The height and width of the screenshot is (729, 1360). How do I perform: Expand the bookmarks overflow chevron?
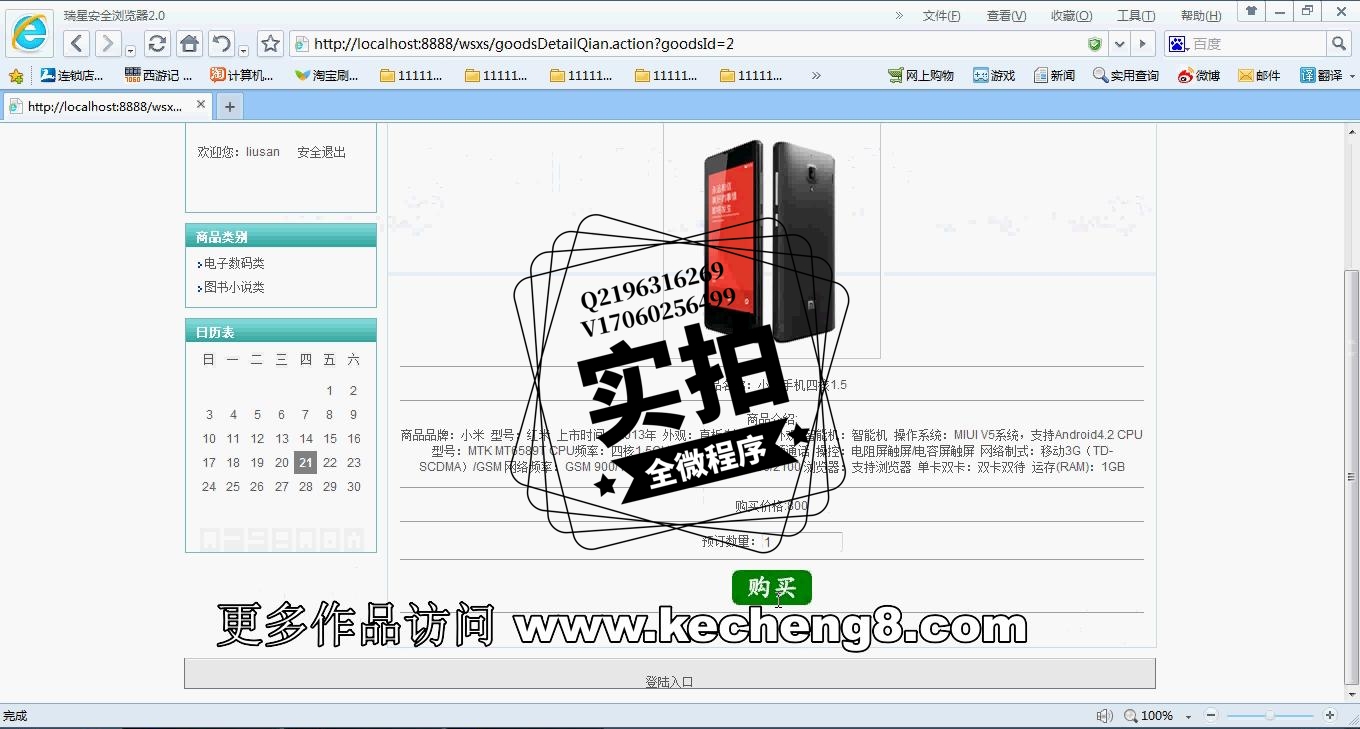coord(816,75)
